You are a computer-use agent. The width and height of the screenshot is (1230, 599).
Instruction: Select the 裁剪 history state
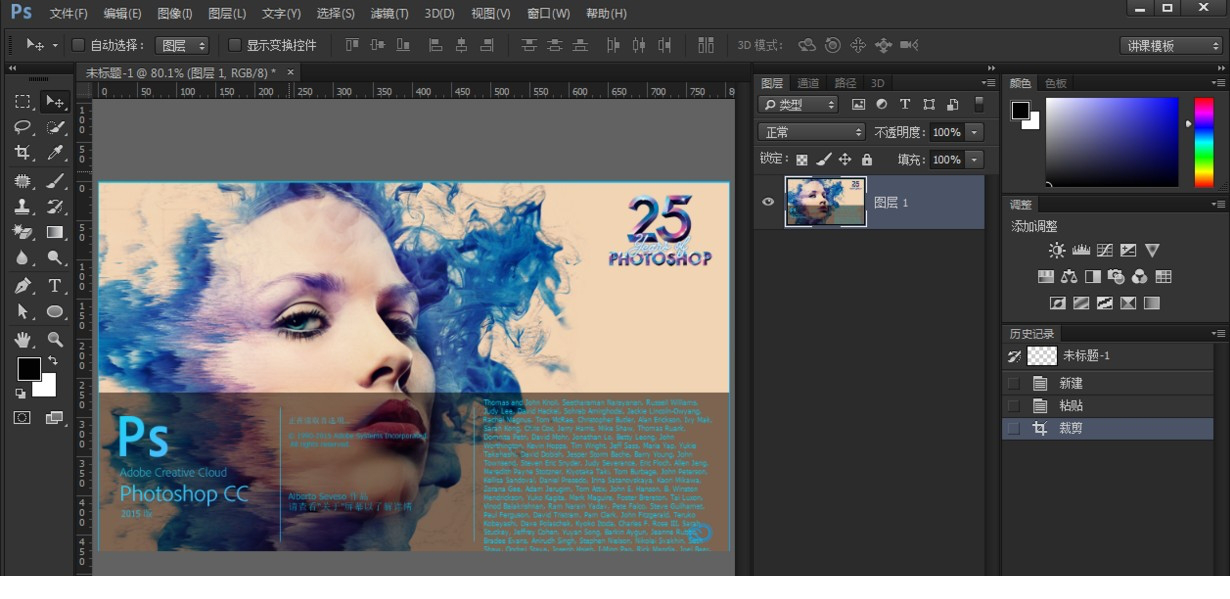1108,428
